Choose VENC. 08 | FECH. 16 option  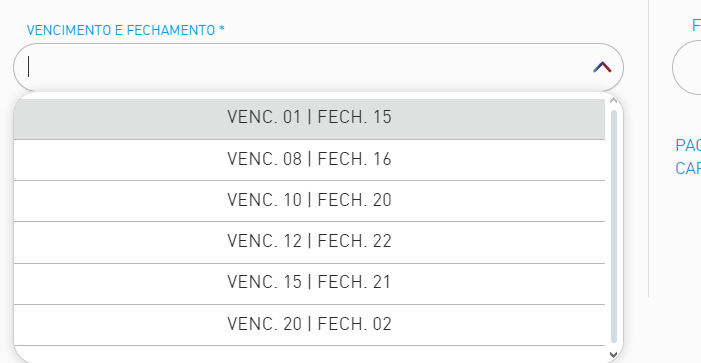pyautogui.click(x=309, y=160)
